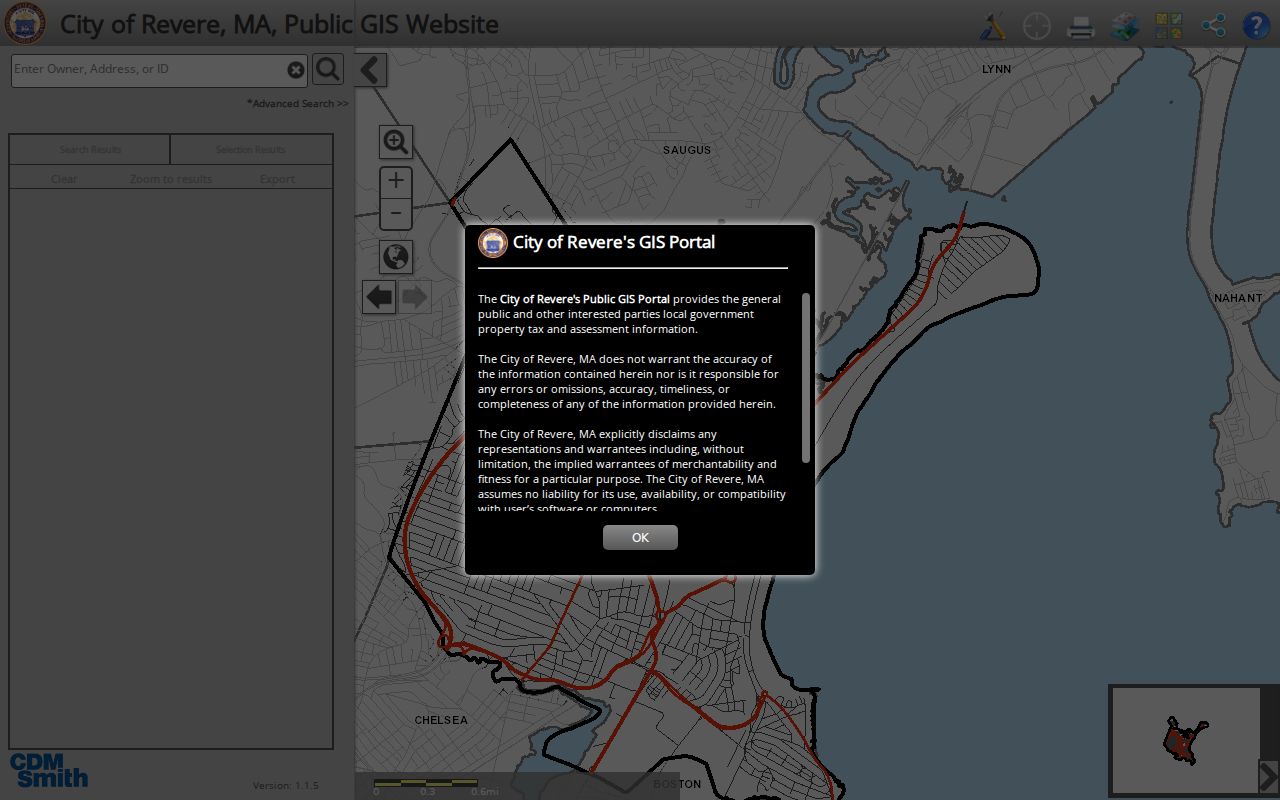Viewport: 1280px width, 800px height.
Task: Click the City of Revere seal in the header
Action: 25,24
